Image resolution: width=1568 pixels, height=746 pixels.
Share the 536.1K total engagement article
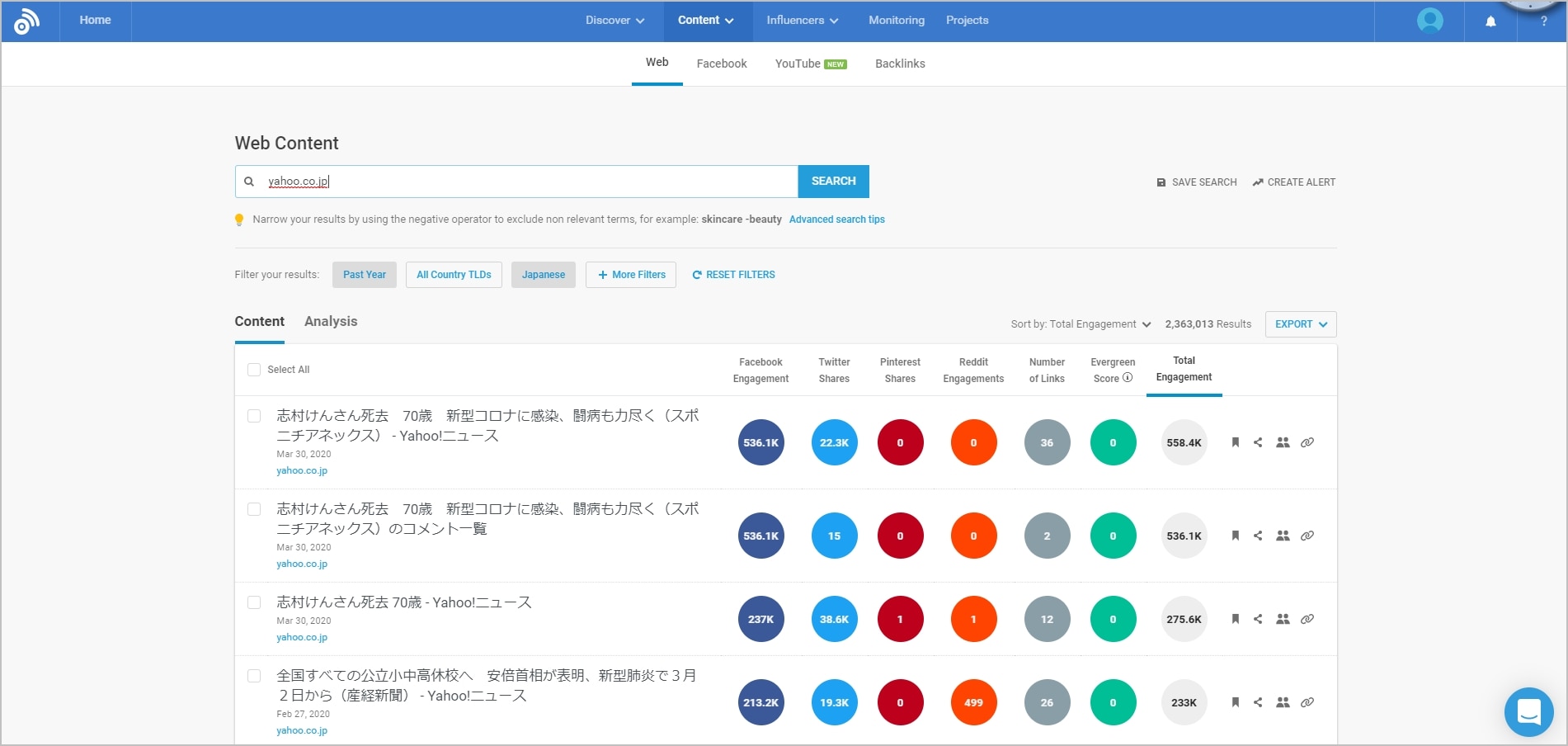pyautogui.click(x=1258, y=536)
